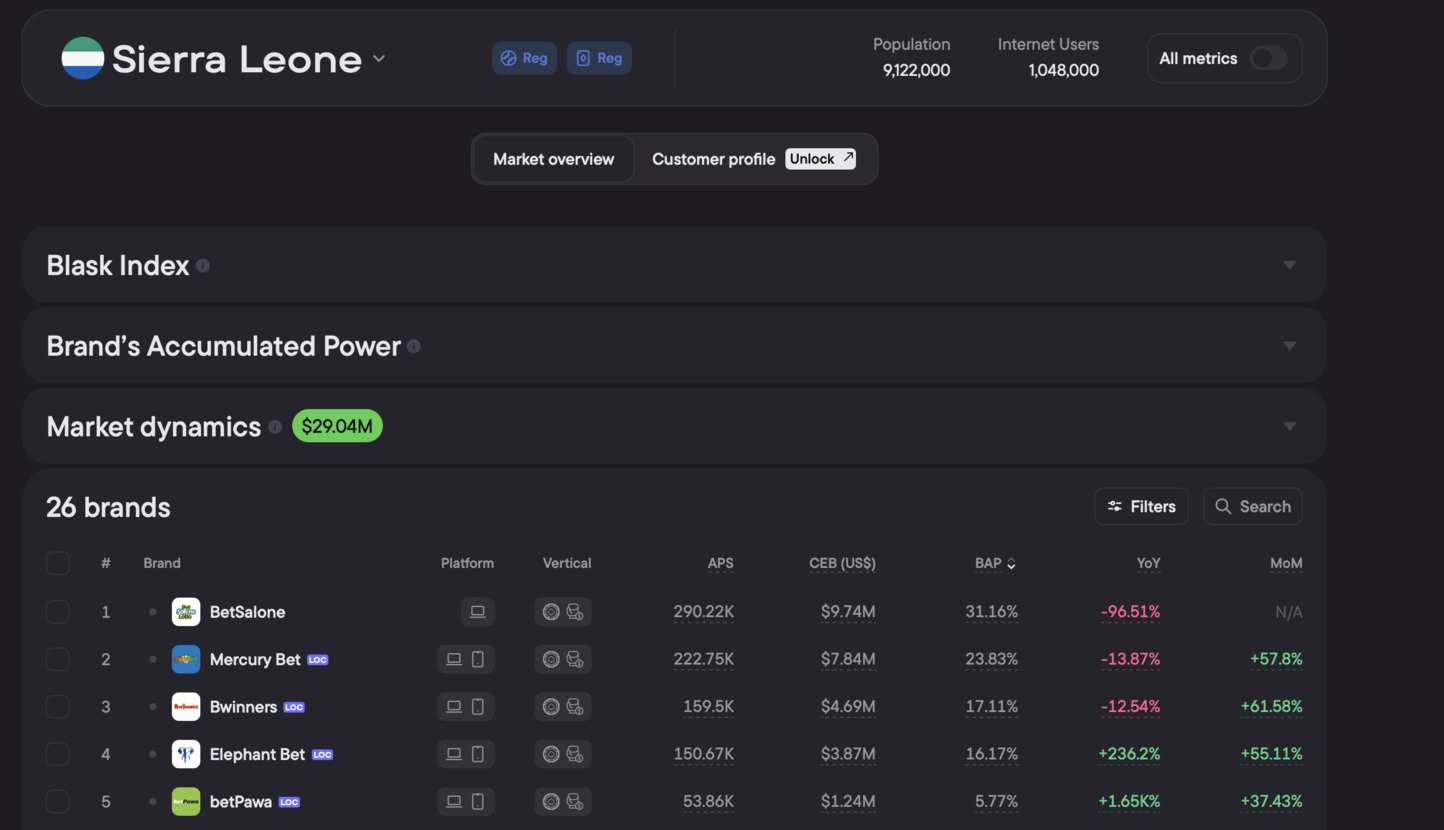Check the select-all checkbox in table header
The height and width of the screenshot is (830, 1444).
[x=58, y=563]
